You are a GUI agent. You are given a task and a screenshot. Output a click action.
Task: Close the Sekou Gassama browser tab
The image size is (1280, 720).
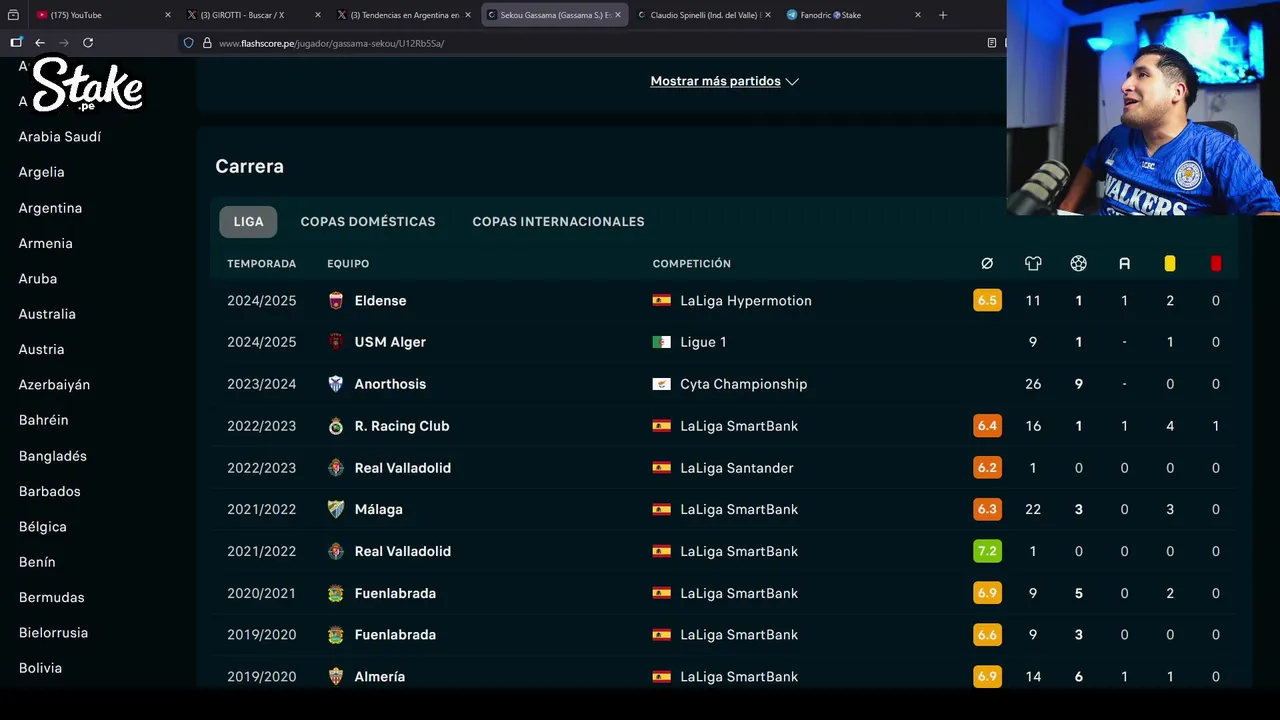pyautogui.click(x=618, y=15)
